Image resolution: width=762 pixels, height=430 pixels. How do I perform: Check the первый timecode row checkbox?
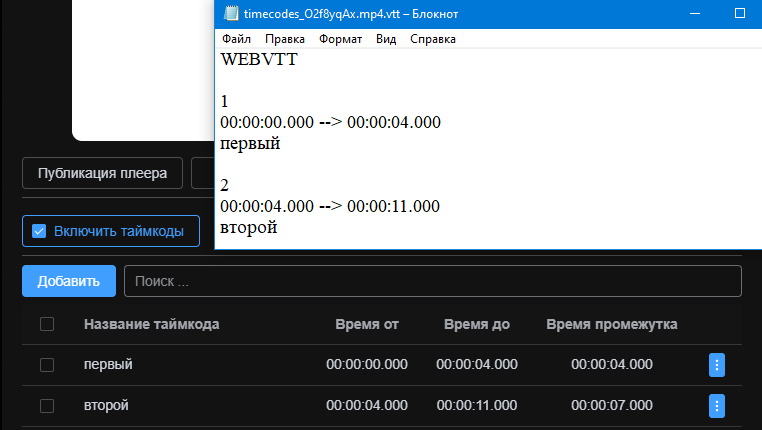pos(47,365)
